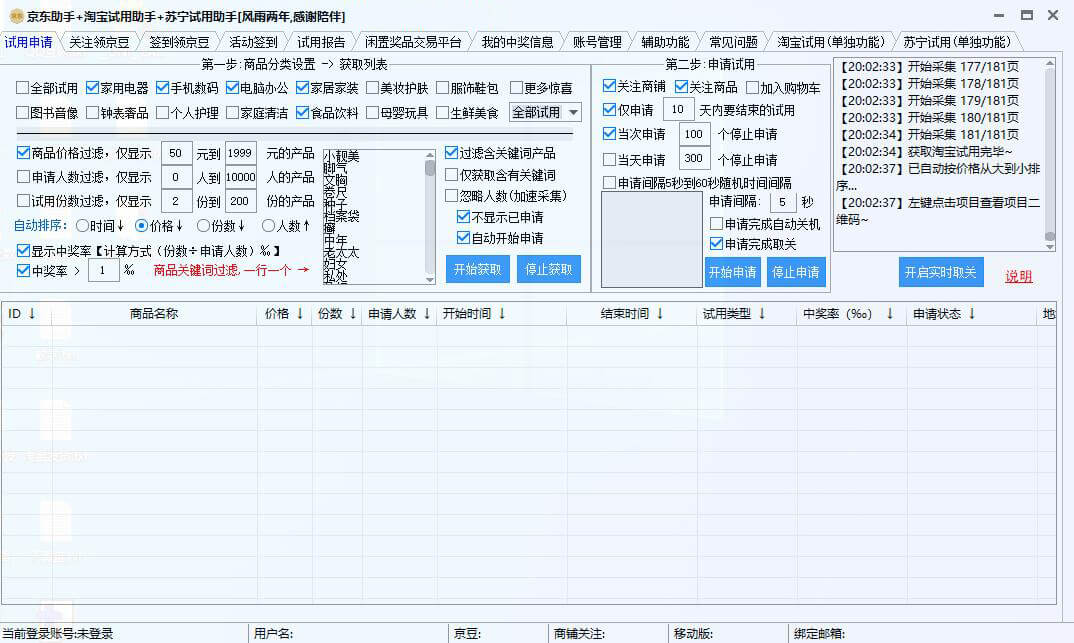Uncheck 过滤含关键词产品 checkbox

pyautogui.click(x=451, y=153)
